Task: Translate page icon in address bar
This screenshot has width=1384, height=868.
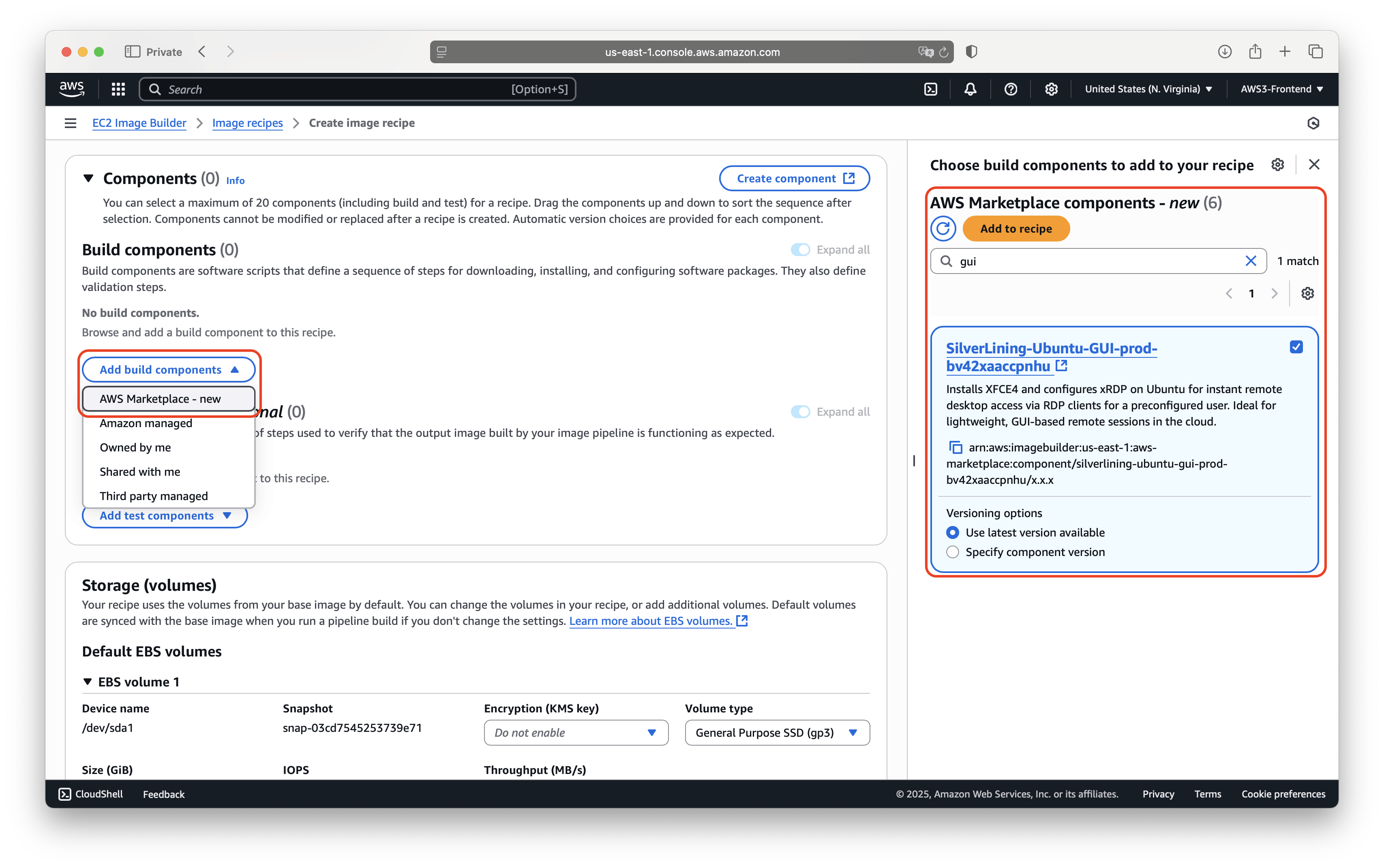Action: coord(925,52)
